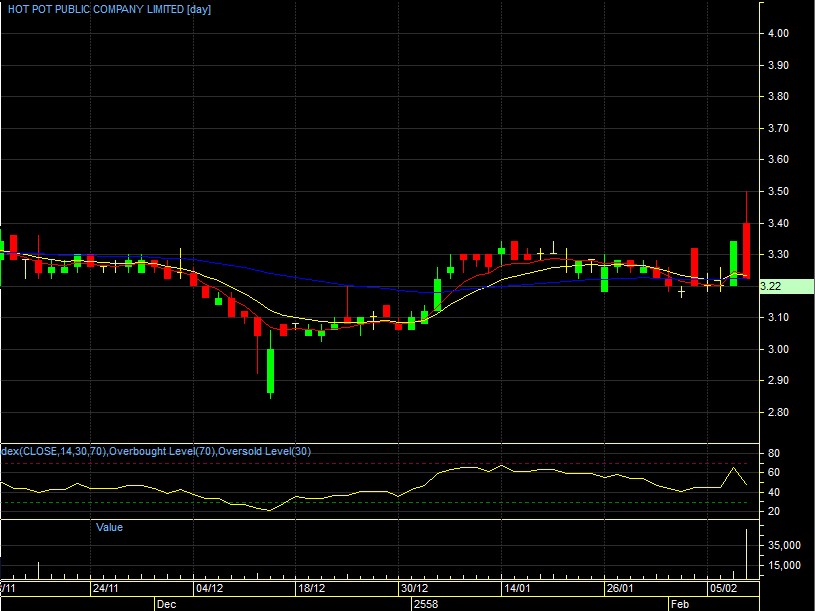The width and height of the screenshot is (815, 611).
Task: Click the chart title HOT POT PUBLIC COMPANY LIMITED [day]
Action: click(x=109, y=9)
